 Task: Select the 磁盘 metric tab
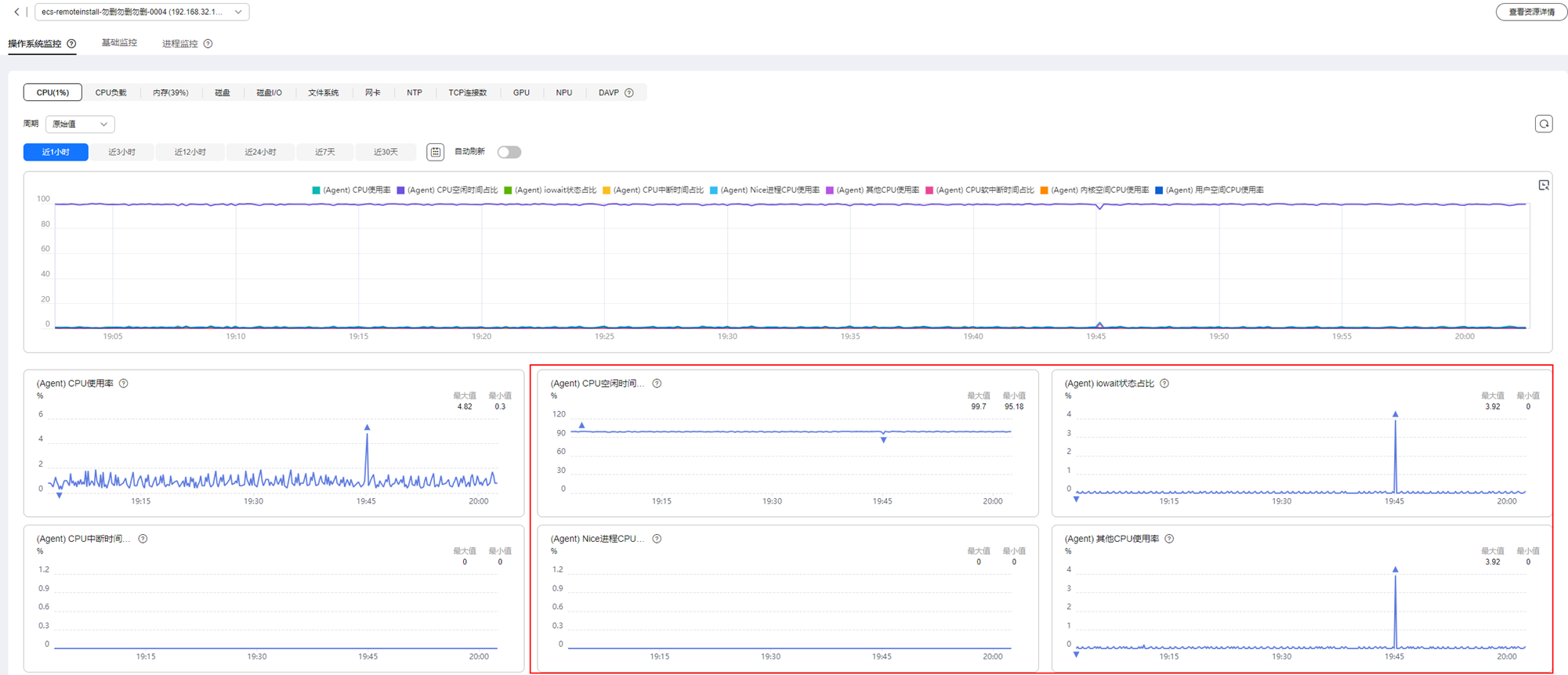(x=223, y=92)
